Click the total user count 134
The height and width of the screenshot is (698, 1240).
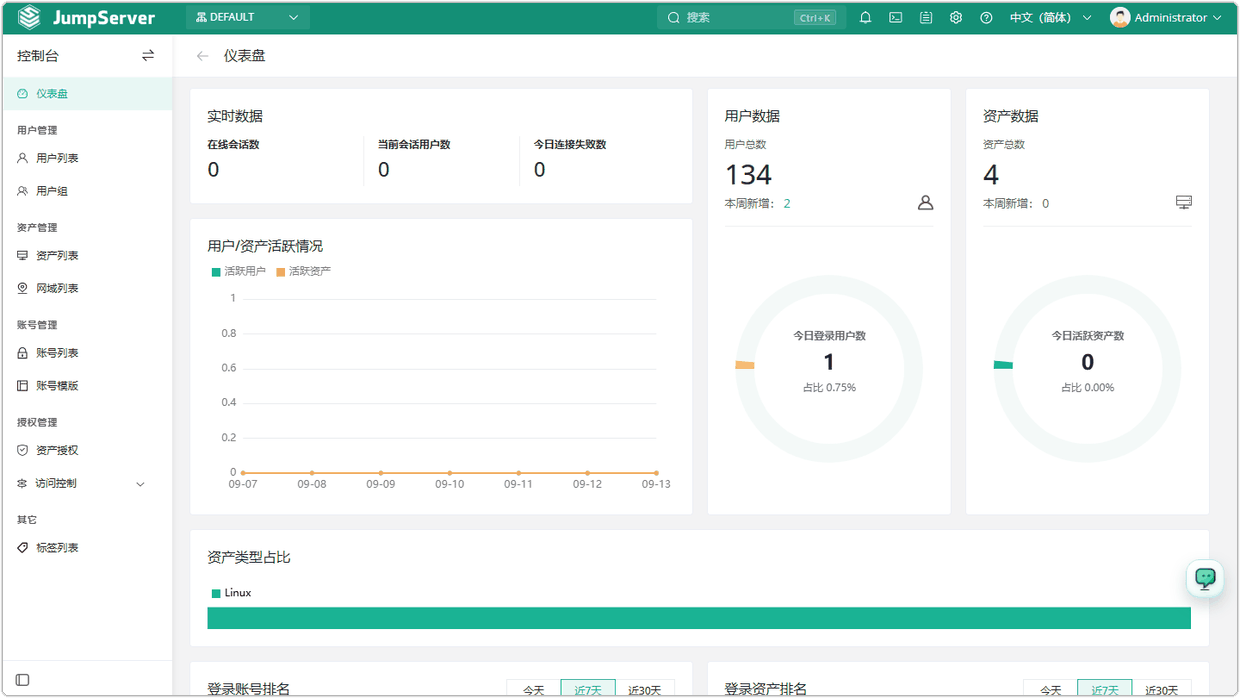[748, 175]
